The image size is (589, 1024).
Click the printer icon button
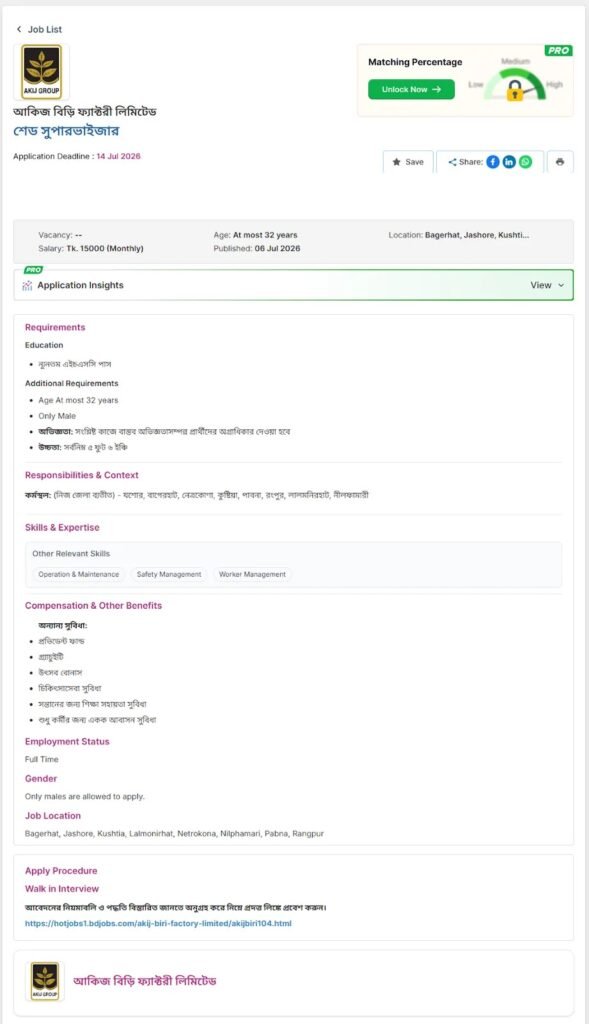[560, 162]
